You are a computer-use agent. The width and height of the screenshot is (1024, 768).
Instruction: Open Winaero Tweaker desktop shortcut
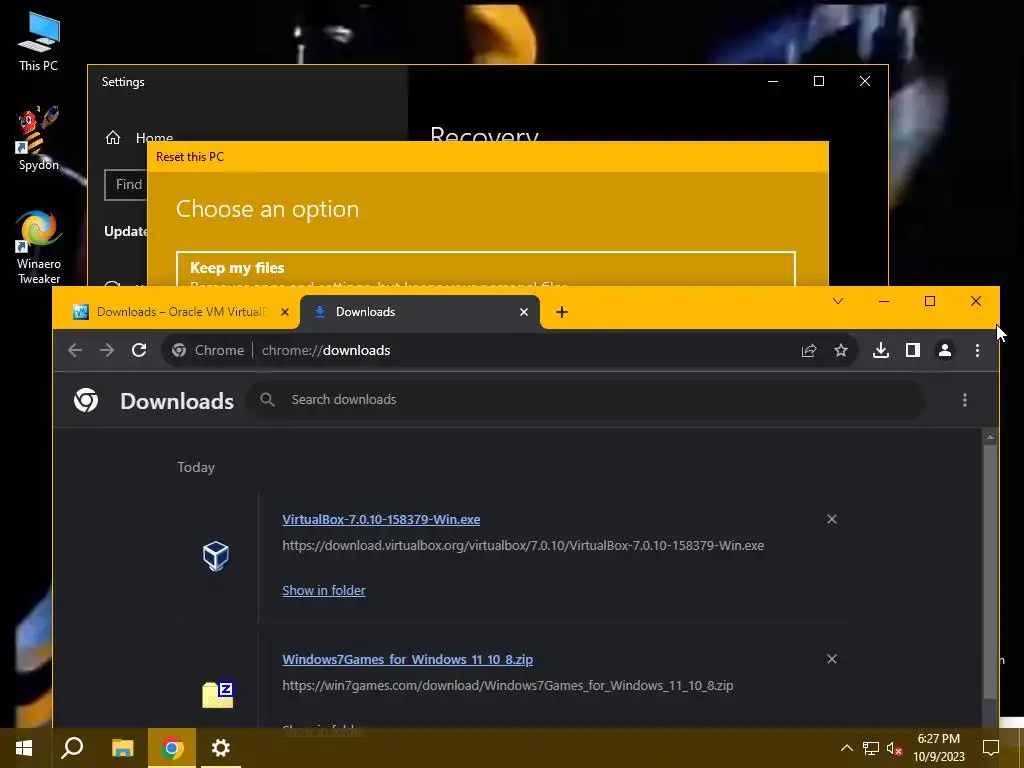[39, 247]
